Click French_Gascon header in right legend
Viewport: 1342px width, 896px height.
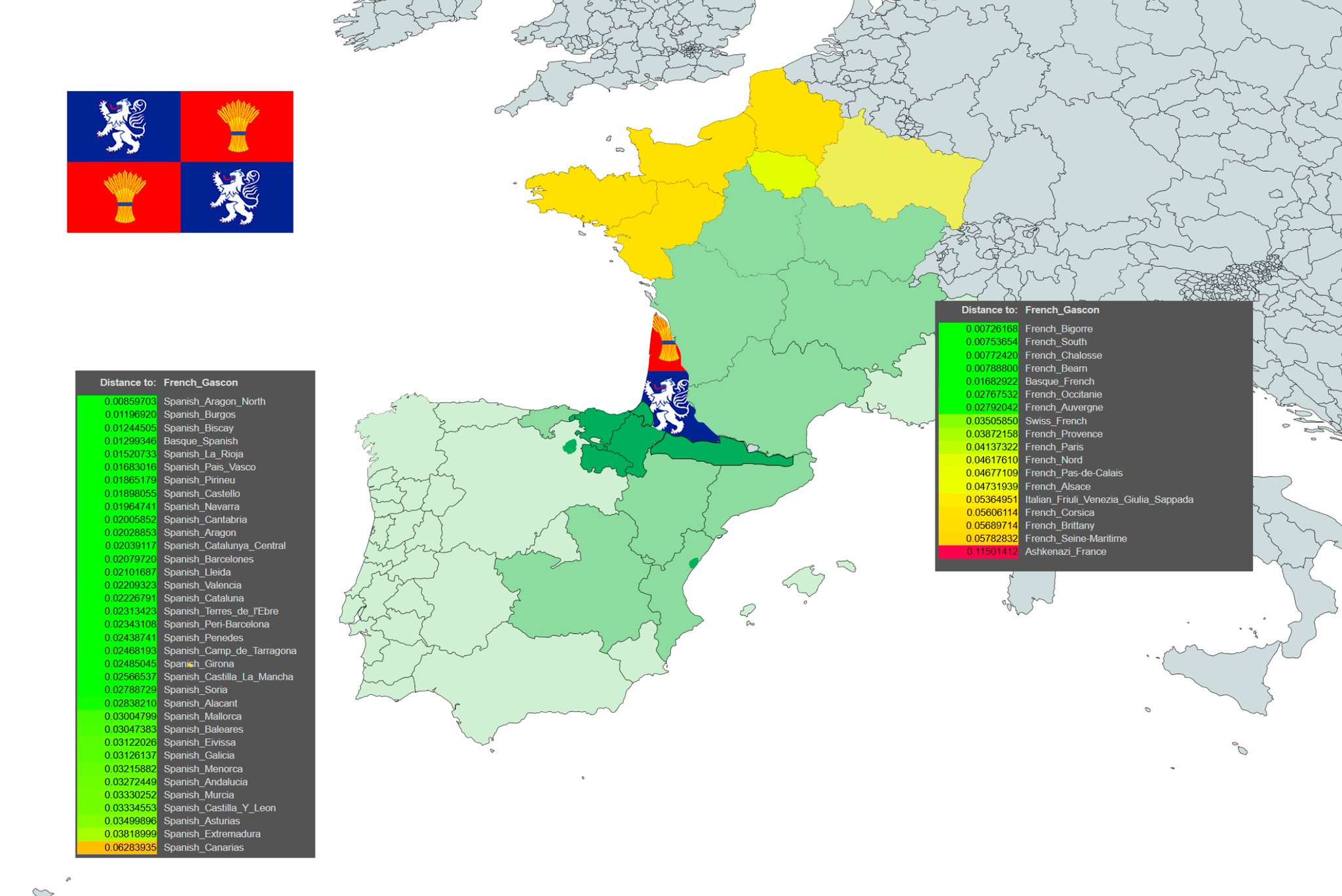point(1062,310)
